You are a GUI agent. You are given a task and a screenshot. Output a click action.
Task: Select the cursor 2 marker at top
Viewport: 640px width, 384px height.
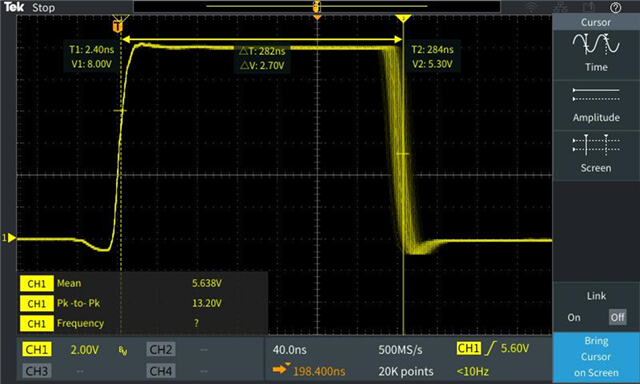click(403, 19)
